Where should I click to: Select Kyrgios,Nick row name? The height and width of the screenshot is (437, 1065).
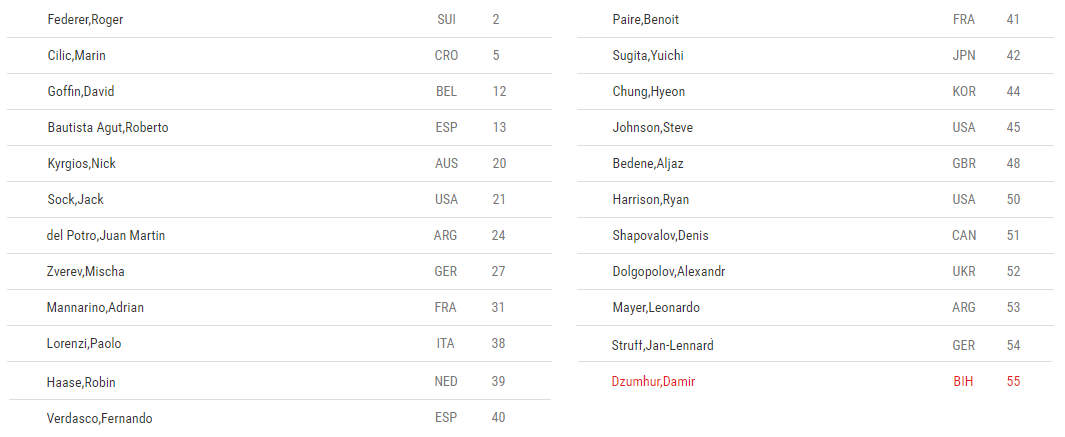coord(82,164)
